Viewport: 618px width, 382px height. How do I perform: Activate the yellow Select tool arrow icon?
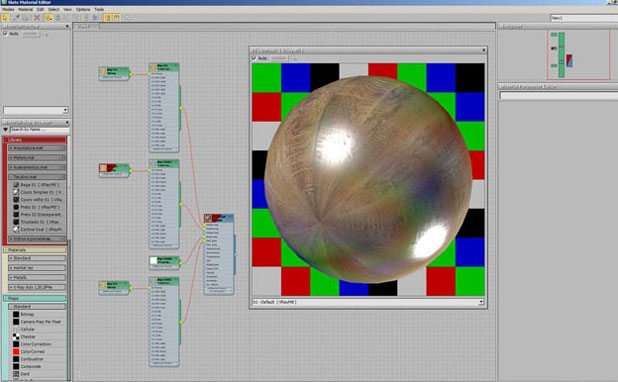pos(5,17)
